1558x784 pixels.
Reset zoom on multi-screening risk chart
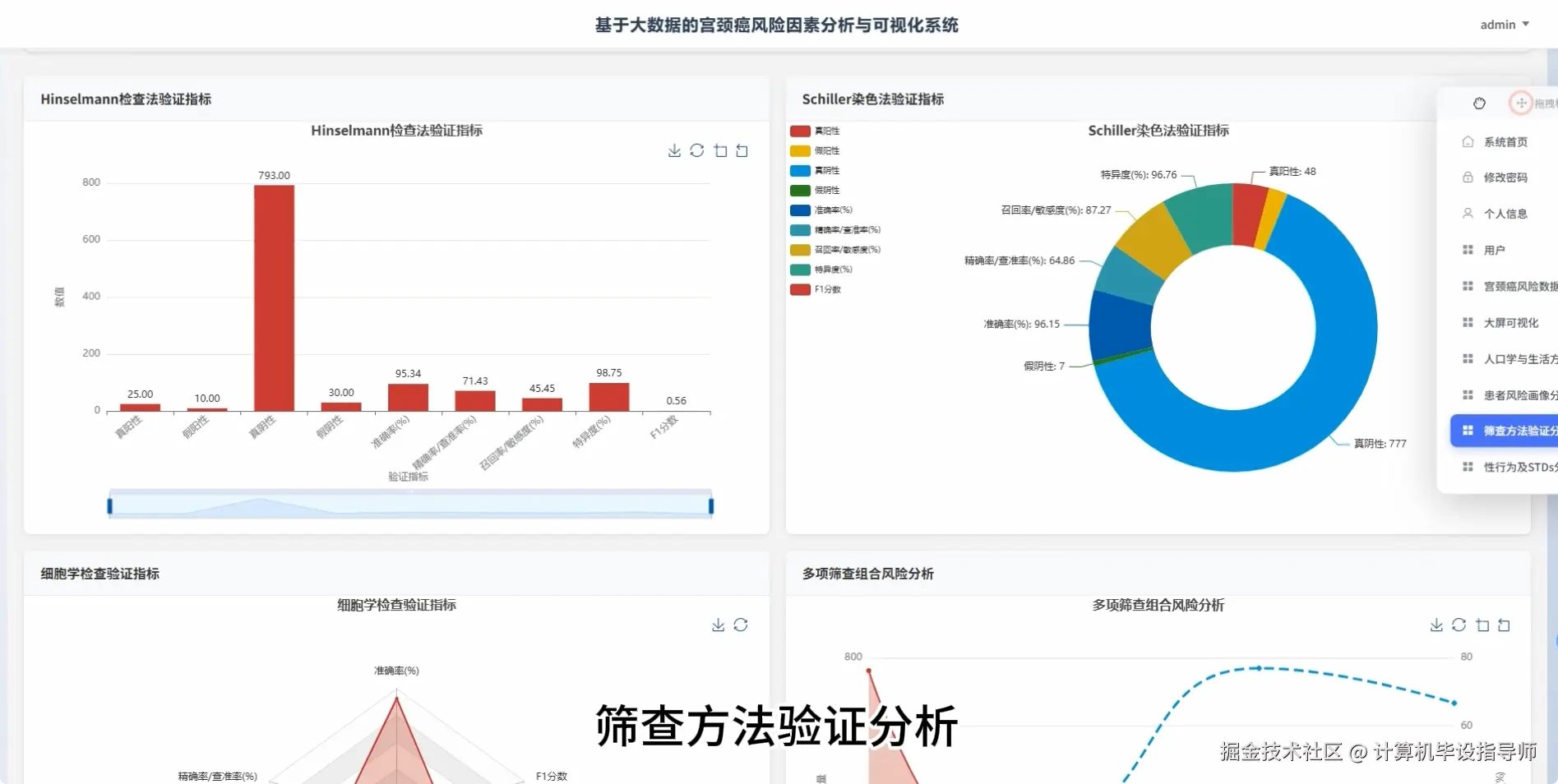(1505, 625)
